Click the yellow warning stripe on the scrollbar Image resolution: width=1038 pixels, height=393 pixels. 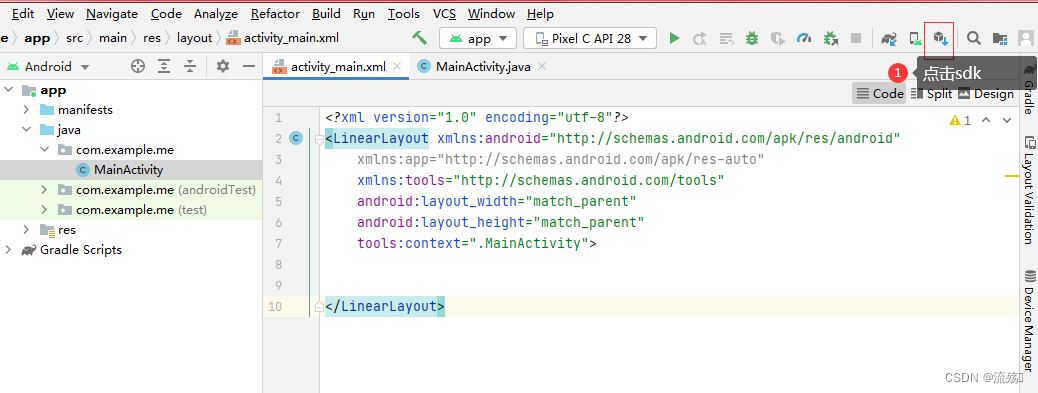(1012, 176)
